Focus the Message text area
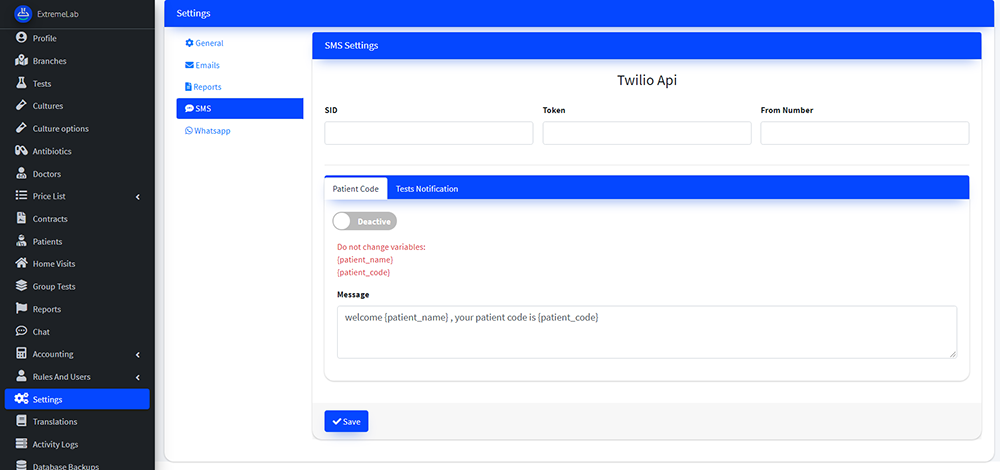Image resolution: width=1000 pixels, height=470 pixels. coord(646,332)
